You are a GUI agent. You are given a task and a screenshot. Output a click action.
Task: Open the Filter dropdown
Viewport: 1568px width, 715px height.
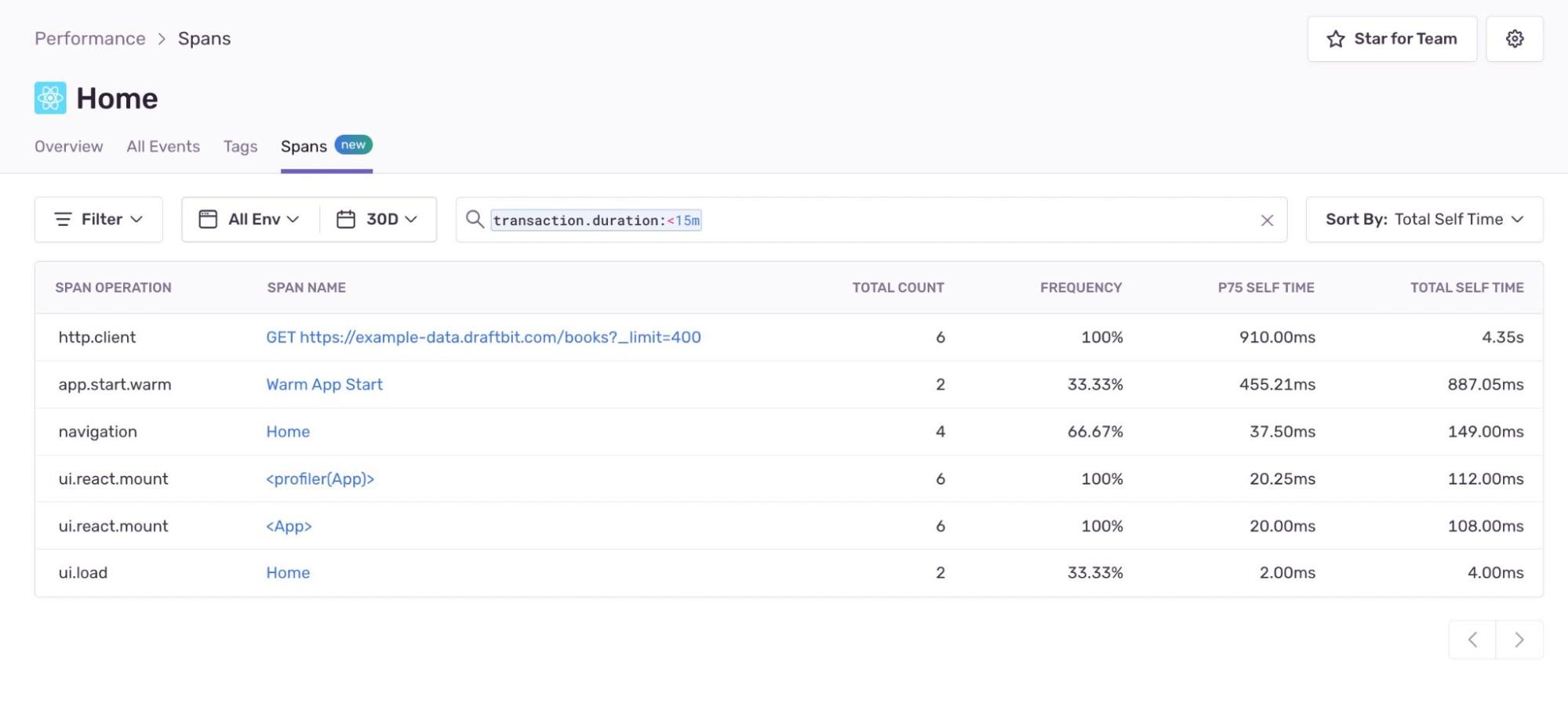[98, 219]
